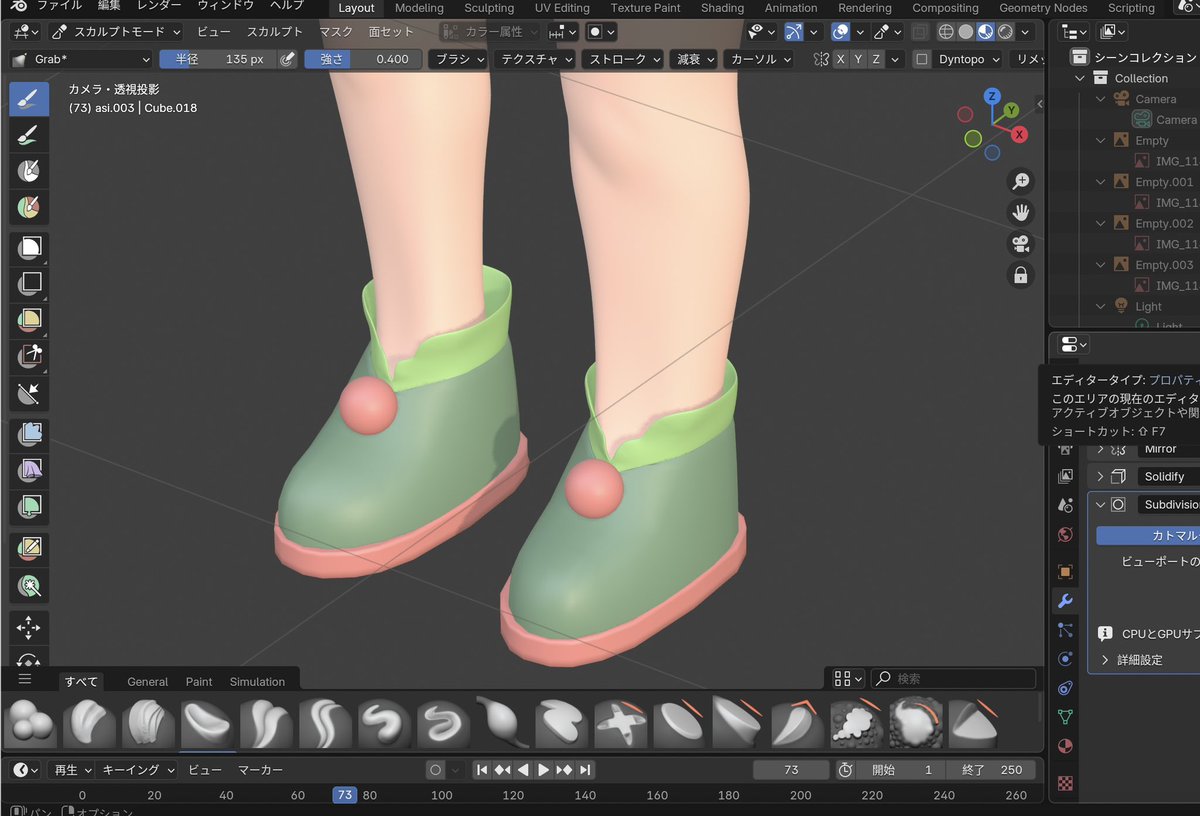Image resolution: width=1200 pixels, height=816 pixels.
Task: Select the Mesh Filter tool
Action: pyautogui.click(x=29, y=434)
